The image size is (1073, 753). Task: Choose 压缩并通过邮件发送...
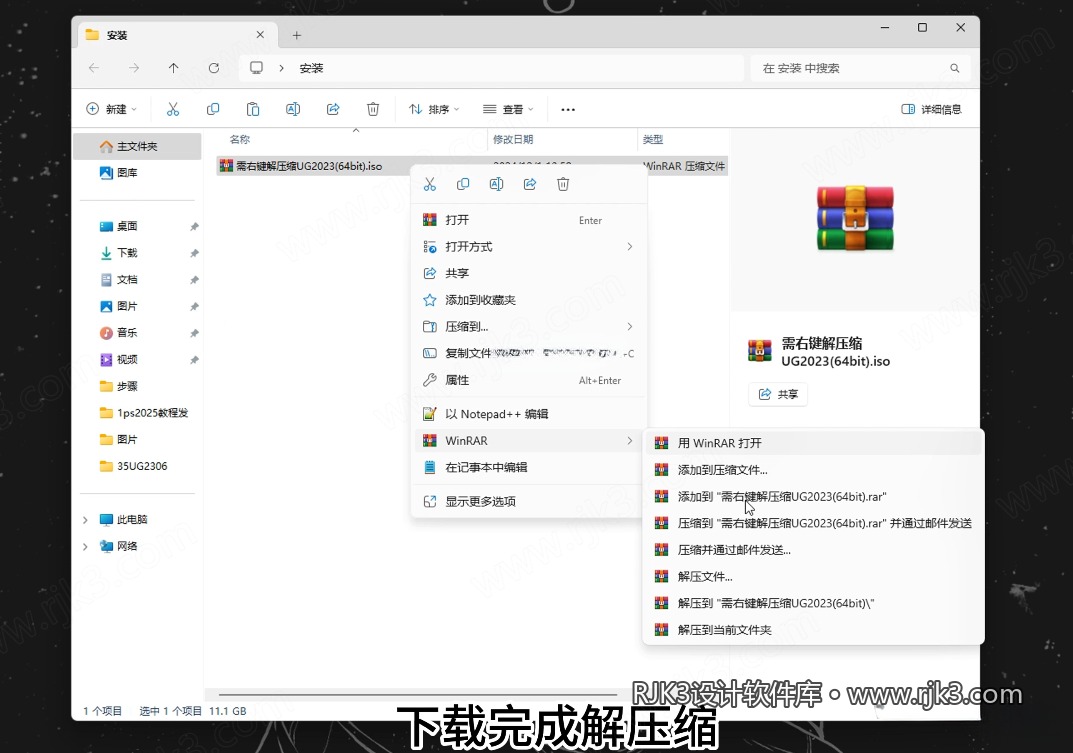click(814, 550)
